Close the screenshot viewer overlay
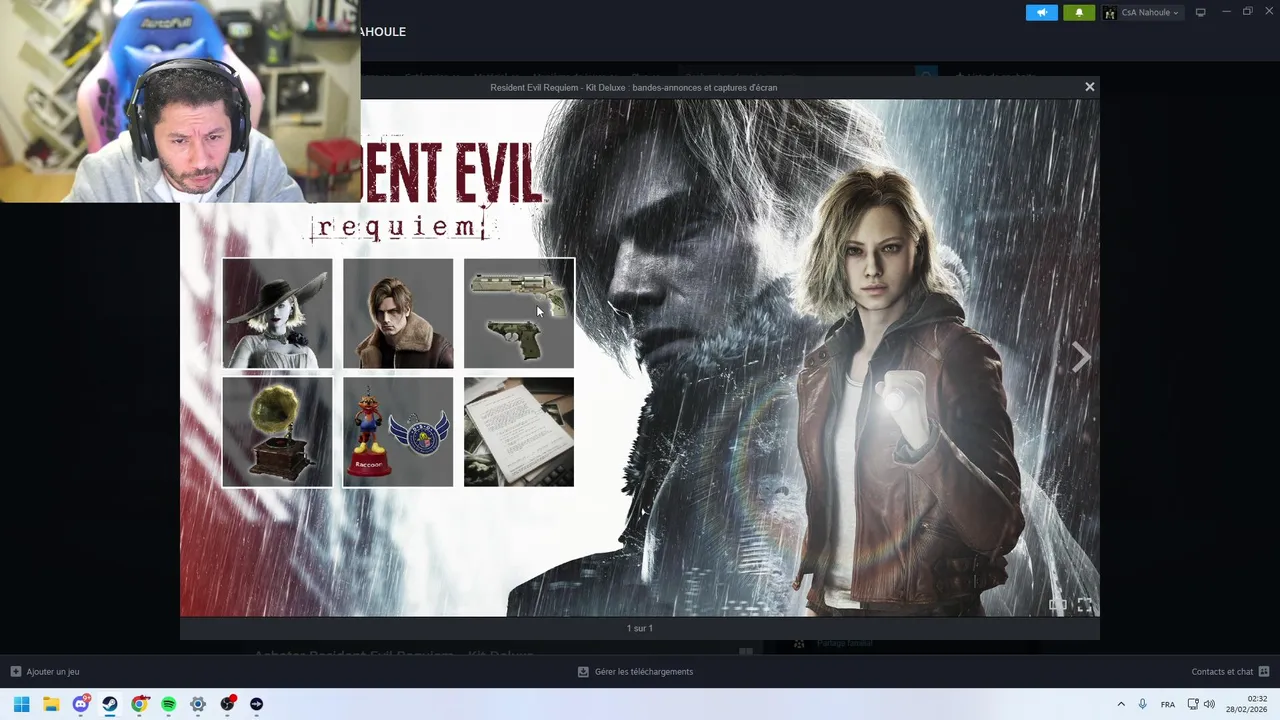Image resolution: width=1280 pixels, height=720 pixels. tap(1090, 87)
